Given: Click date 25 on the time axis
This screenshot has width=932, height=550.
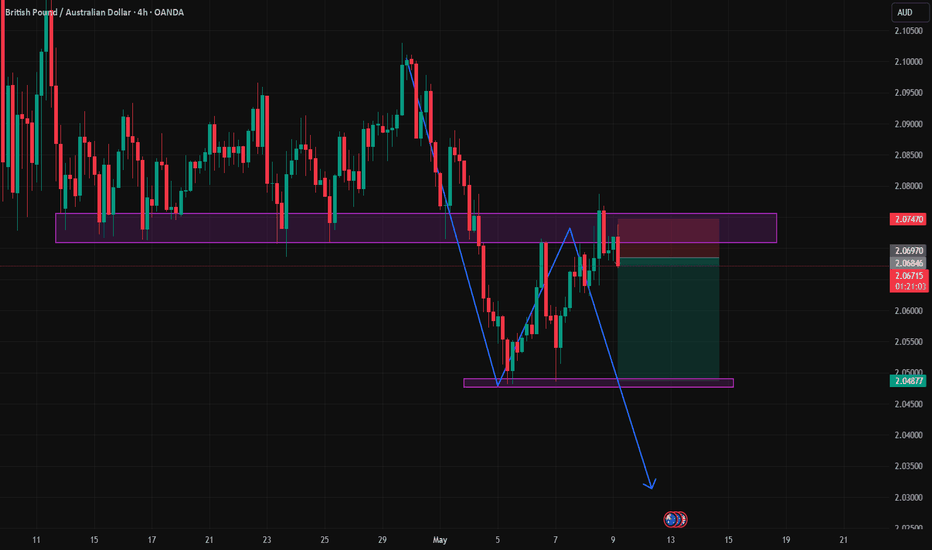Looking at the screenshot, I should pos(325,540).
